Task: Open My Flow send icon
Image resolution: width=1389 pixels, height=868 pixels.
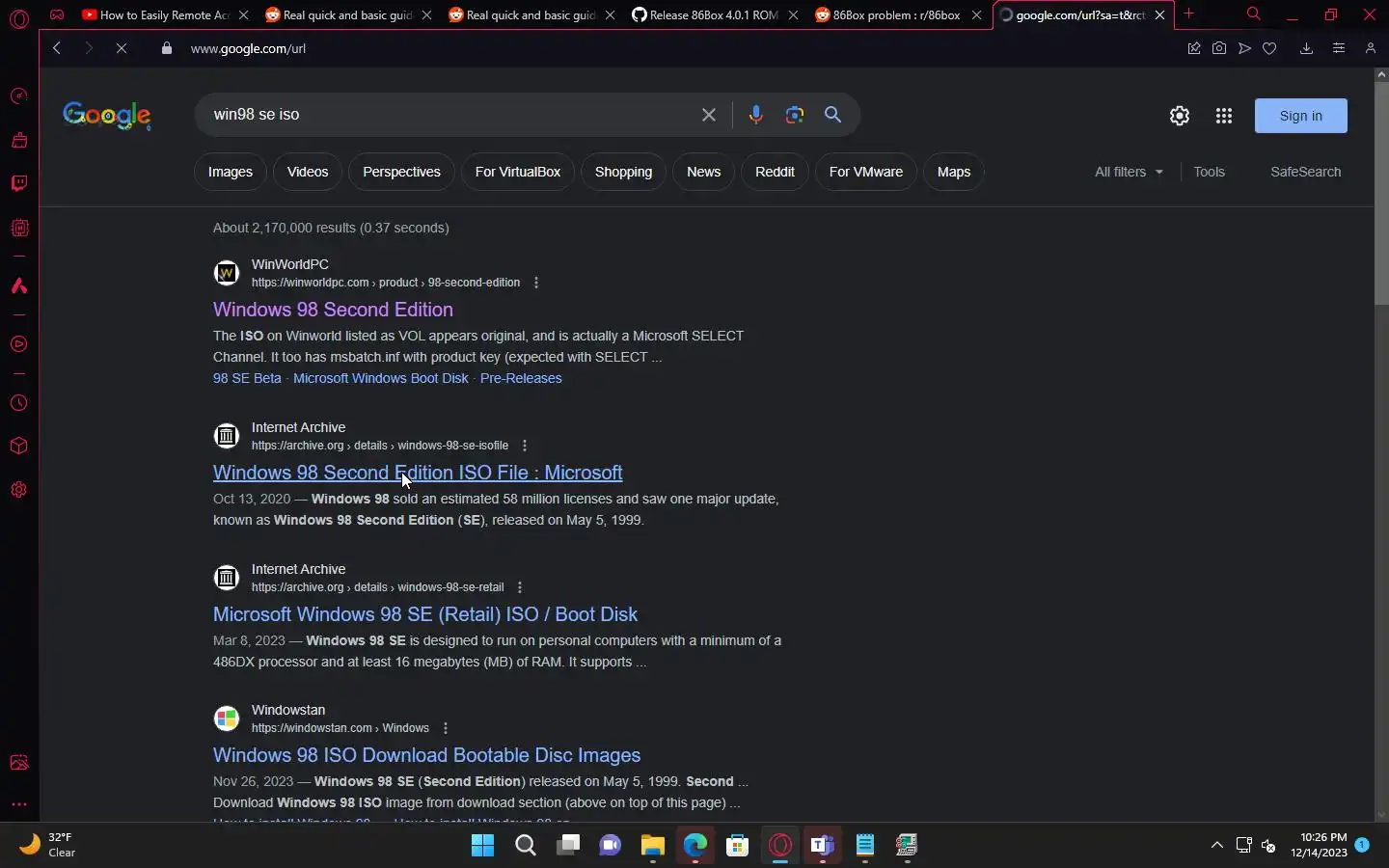Action: (1245, 48)
